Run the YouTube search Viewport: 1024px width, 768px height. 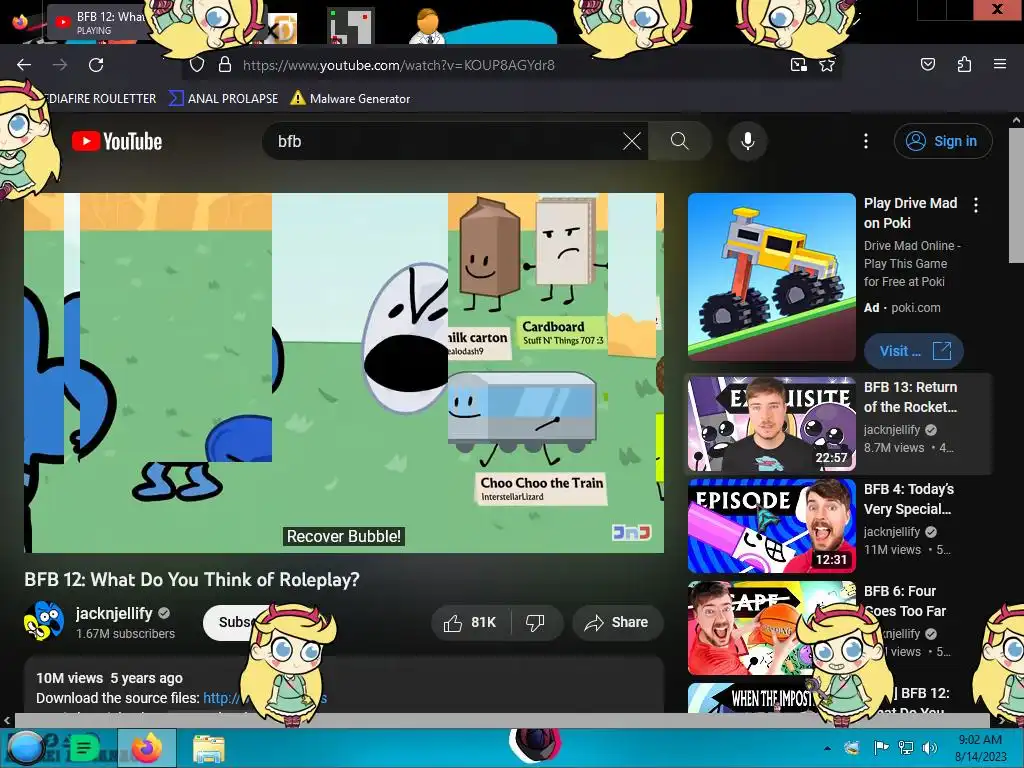click(680, 141)
